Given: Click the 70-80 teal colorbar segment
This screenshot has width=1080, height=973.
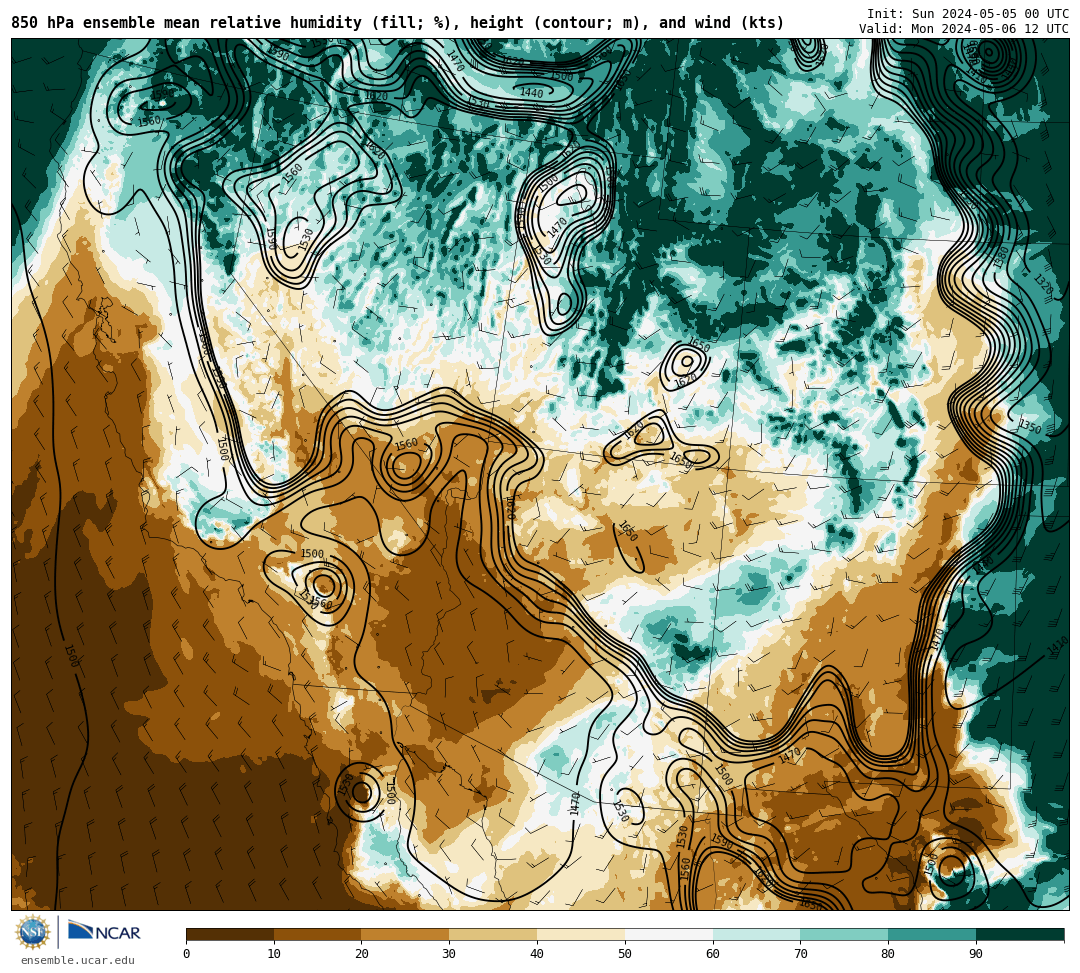Looking at the screenshot, I should (x=844, y=934).
